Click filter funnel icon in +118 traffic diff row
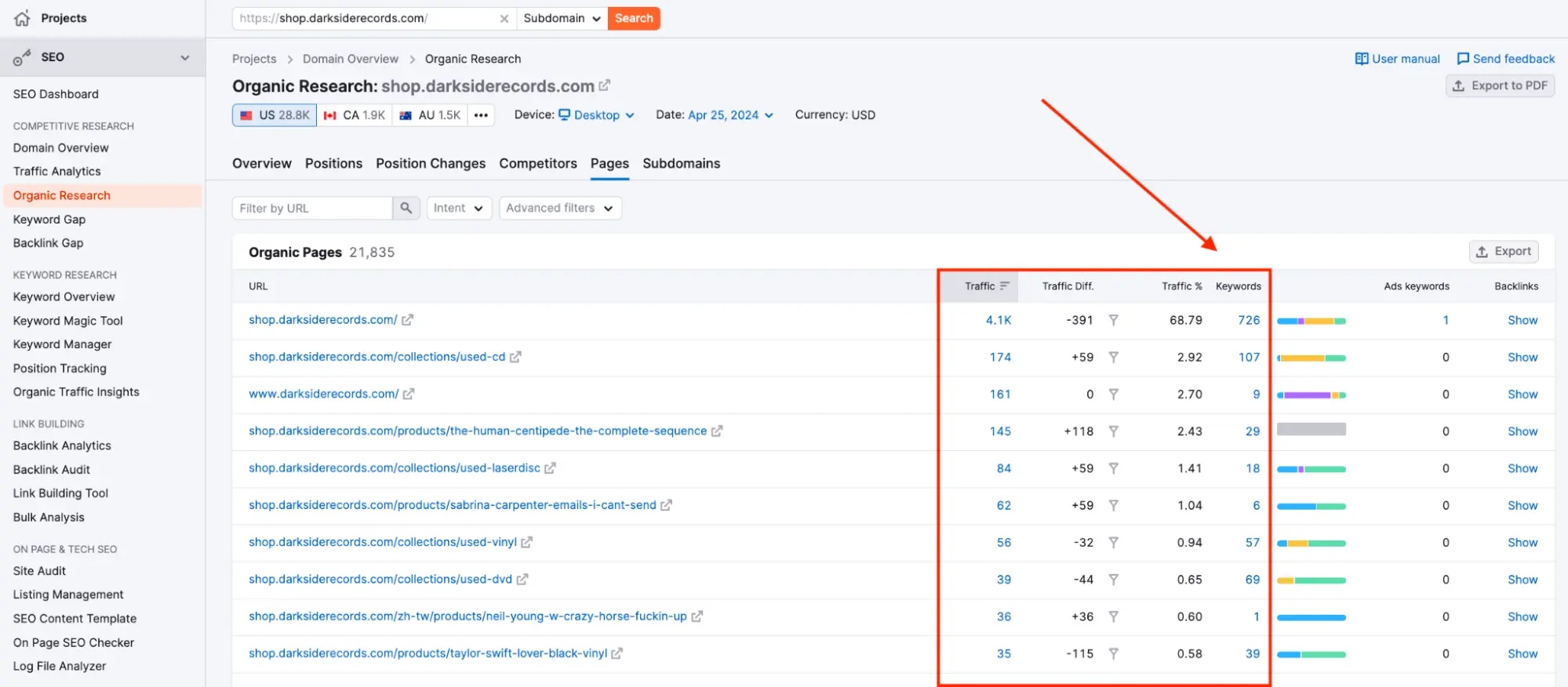This screenshot has height=687, width=1568. coord(1113,431)
